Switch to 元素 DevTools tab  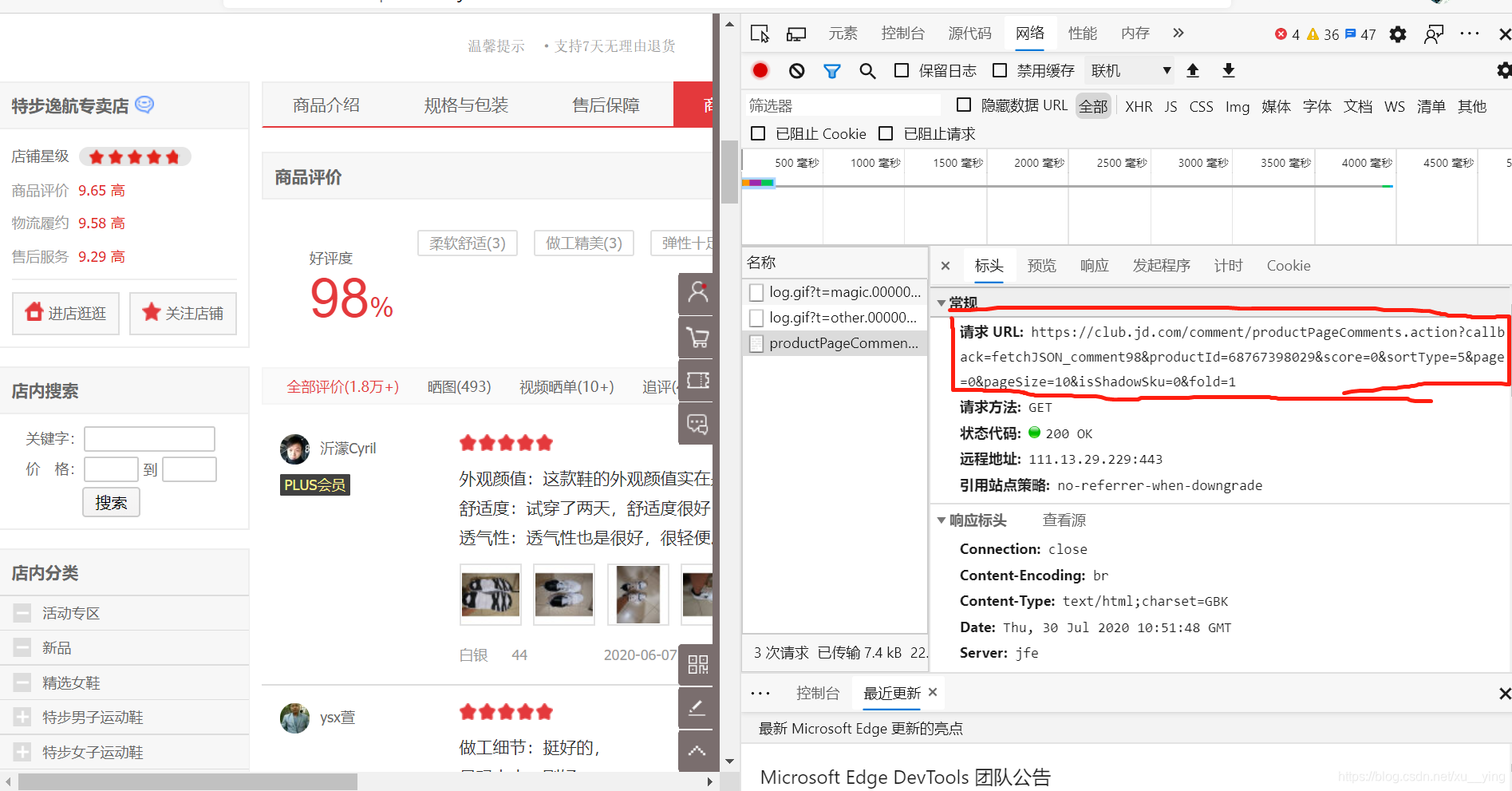[843, 34]
